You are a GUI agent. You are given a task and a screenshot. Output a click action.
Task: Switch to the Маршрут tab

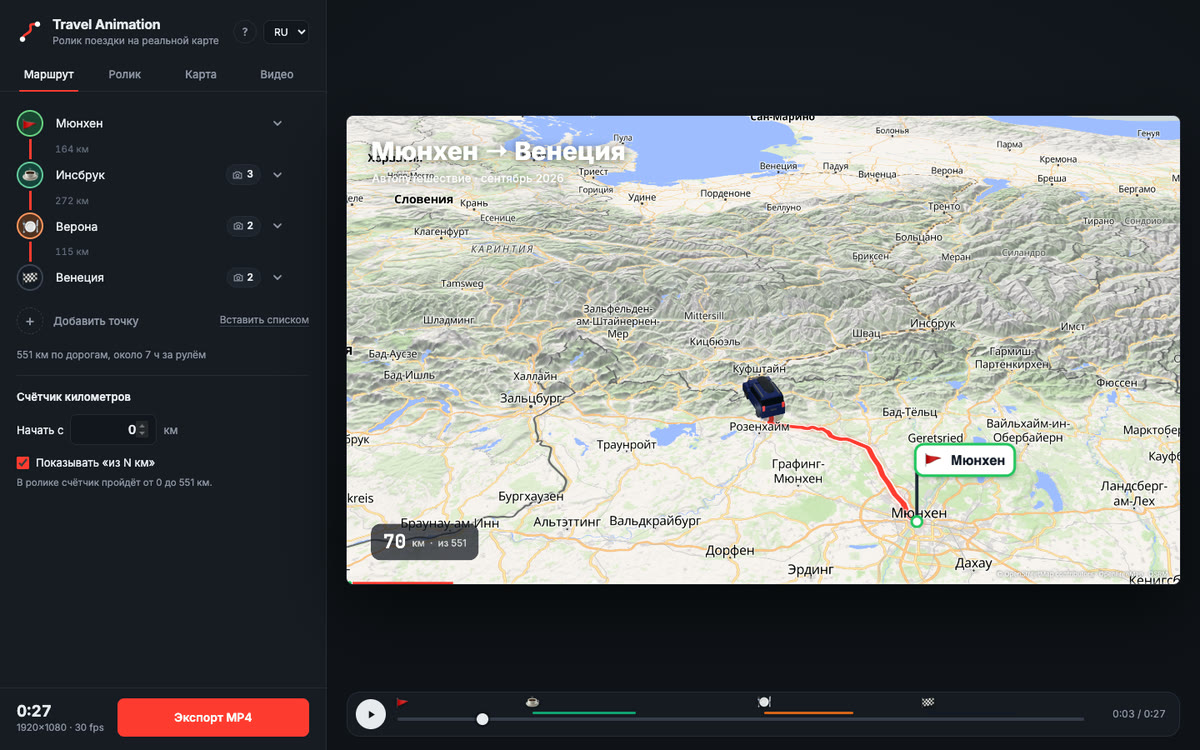tap(49, 75)
